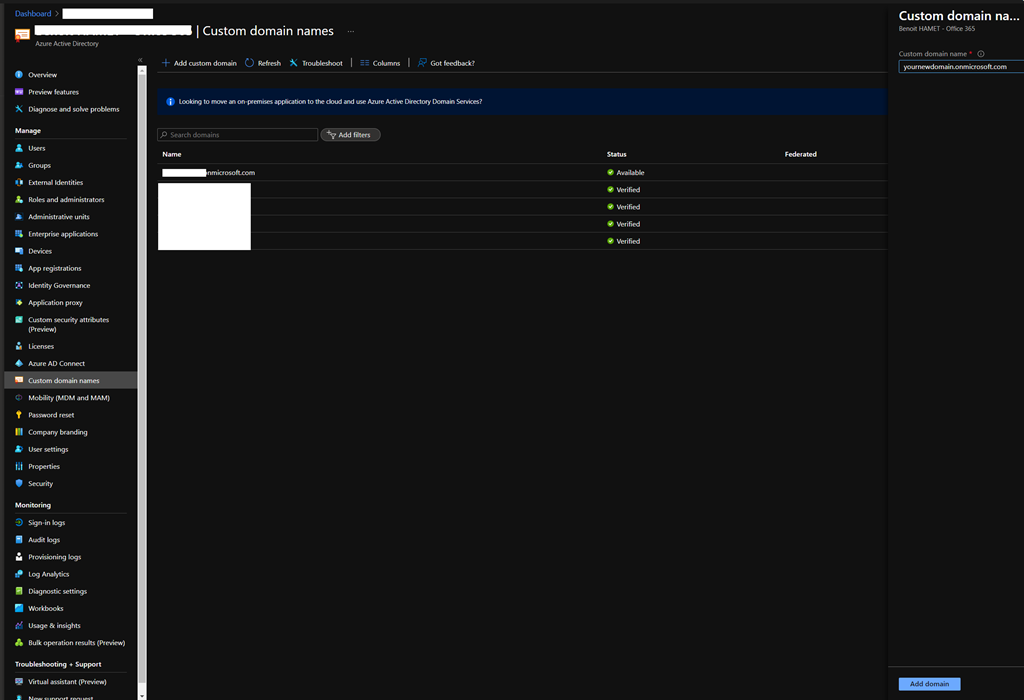The image size is (1024, 700).
Task: Open Password reset in sidebar
Action: 51,415
